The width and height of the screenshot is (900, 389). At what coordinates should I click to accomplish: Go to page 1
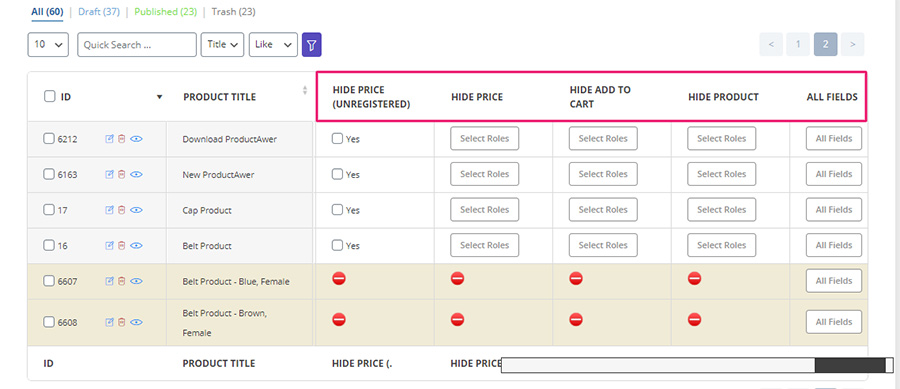click(x=798, y=44)
